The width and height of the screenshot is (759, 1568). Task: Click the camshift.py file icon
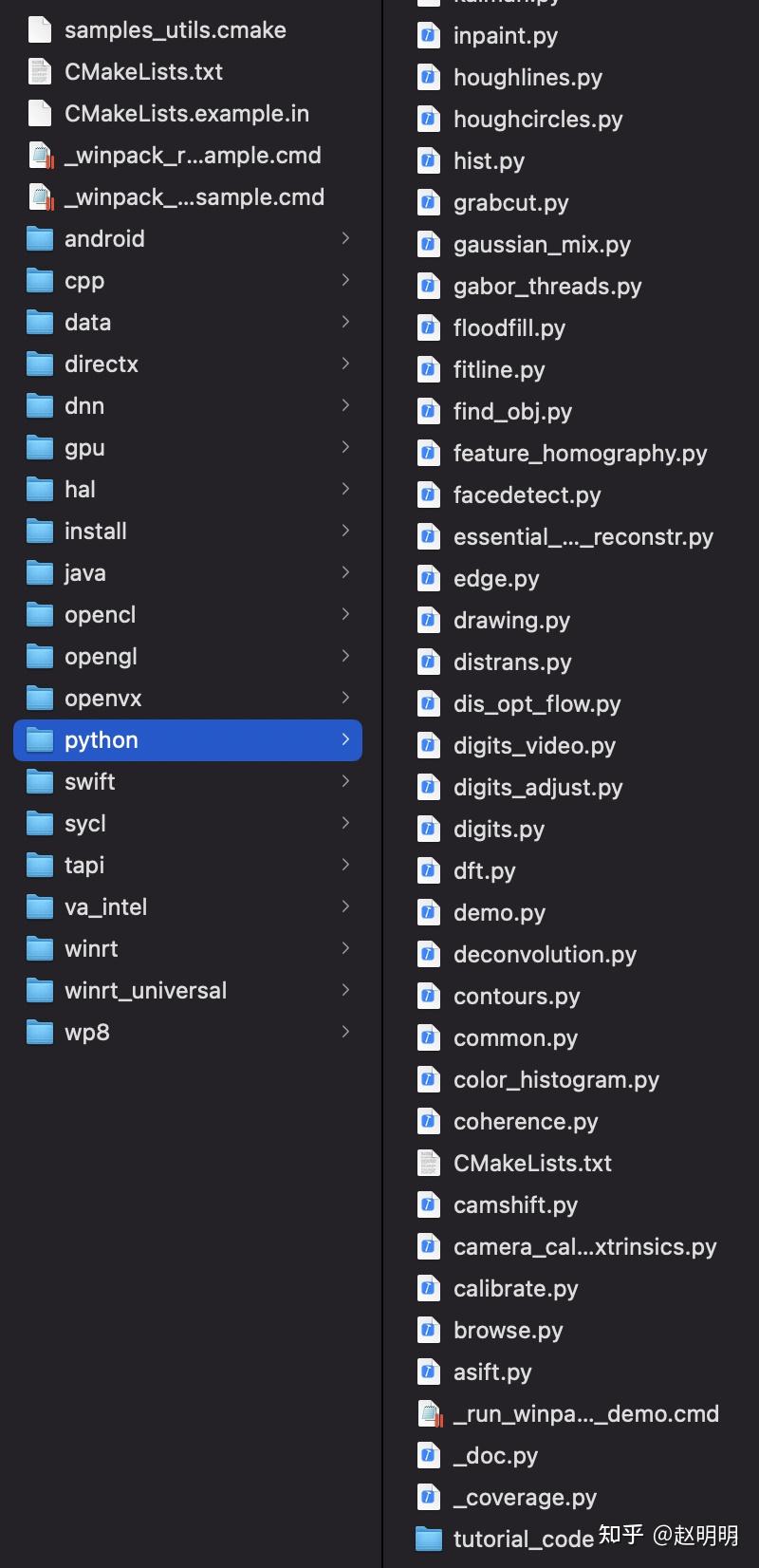tap(429, 1204)
